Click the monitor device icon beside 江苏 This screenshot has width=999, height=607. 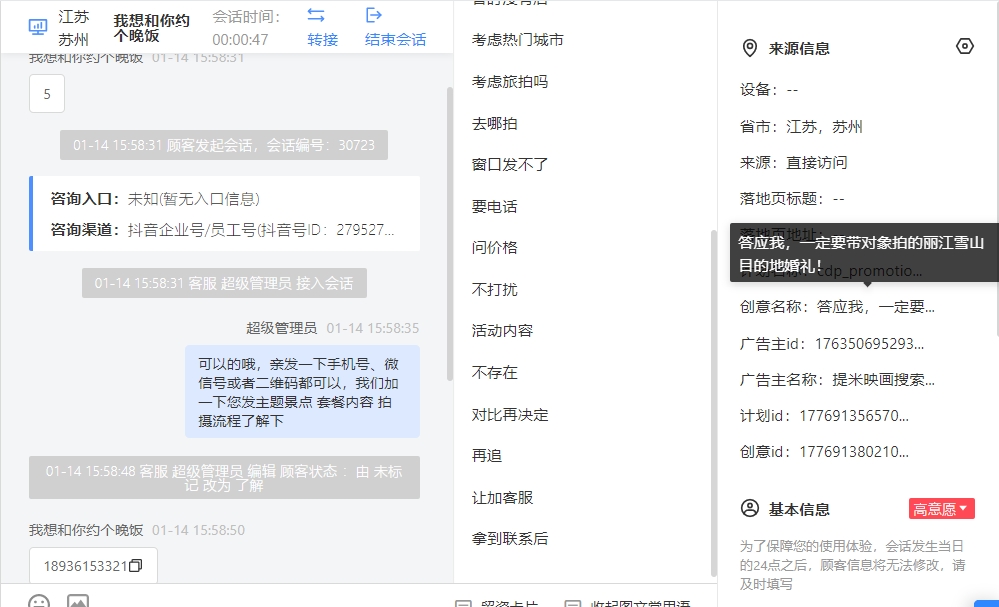click(38, 27)
